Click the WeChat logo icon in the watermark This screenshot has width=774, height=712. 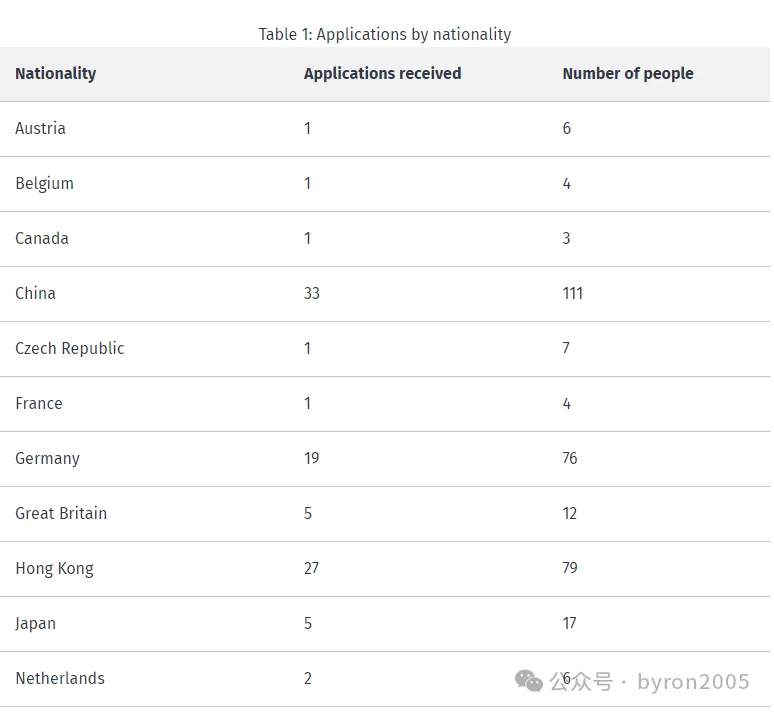[529, 681]
